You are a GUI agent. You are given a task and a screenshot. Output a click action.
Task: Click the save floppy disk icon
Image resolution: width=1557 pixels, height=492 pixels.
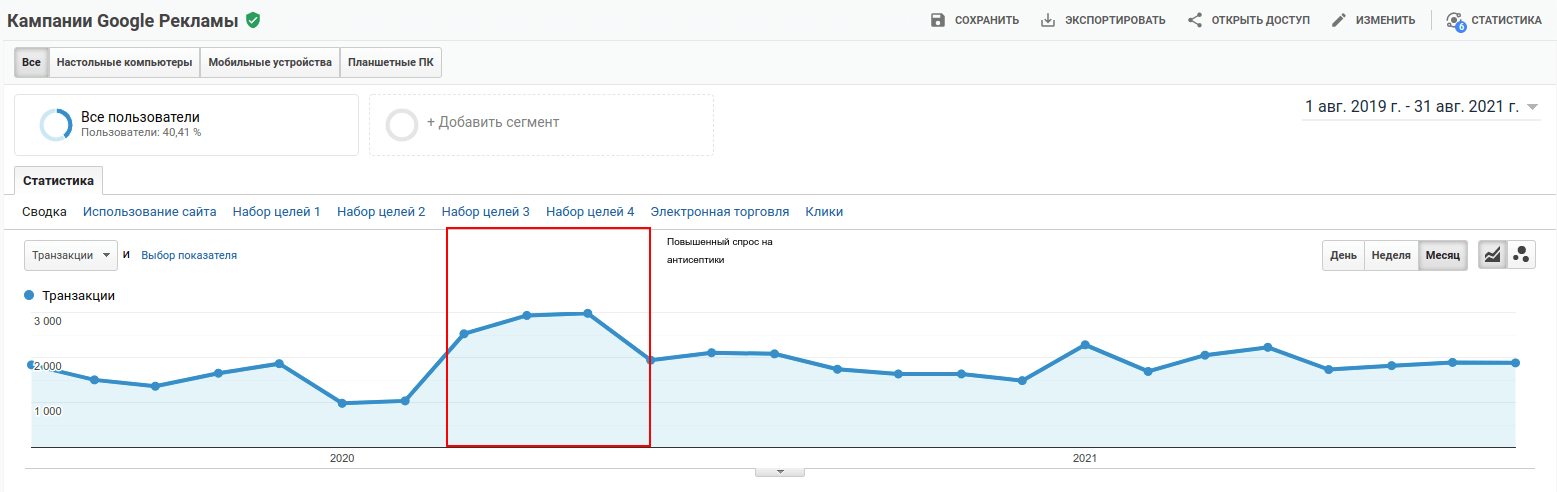[938, 20]
